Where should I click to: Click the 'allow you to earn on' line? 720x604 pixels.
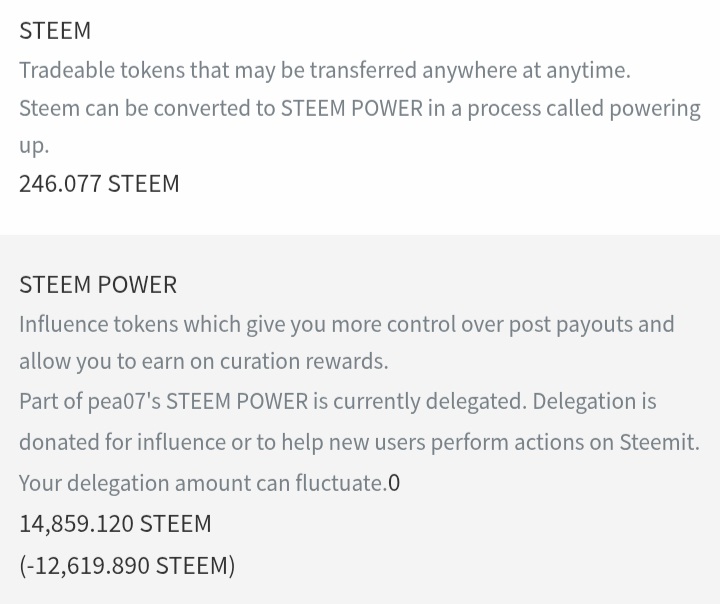tap(204, 361)
